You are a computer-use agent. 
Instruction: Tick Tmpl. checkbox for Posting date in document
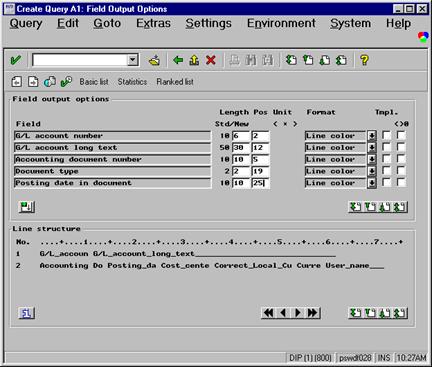point(387,182)
